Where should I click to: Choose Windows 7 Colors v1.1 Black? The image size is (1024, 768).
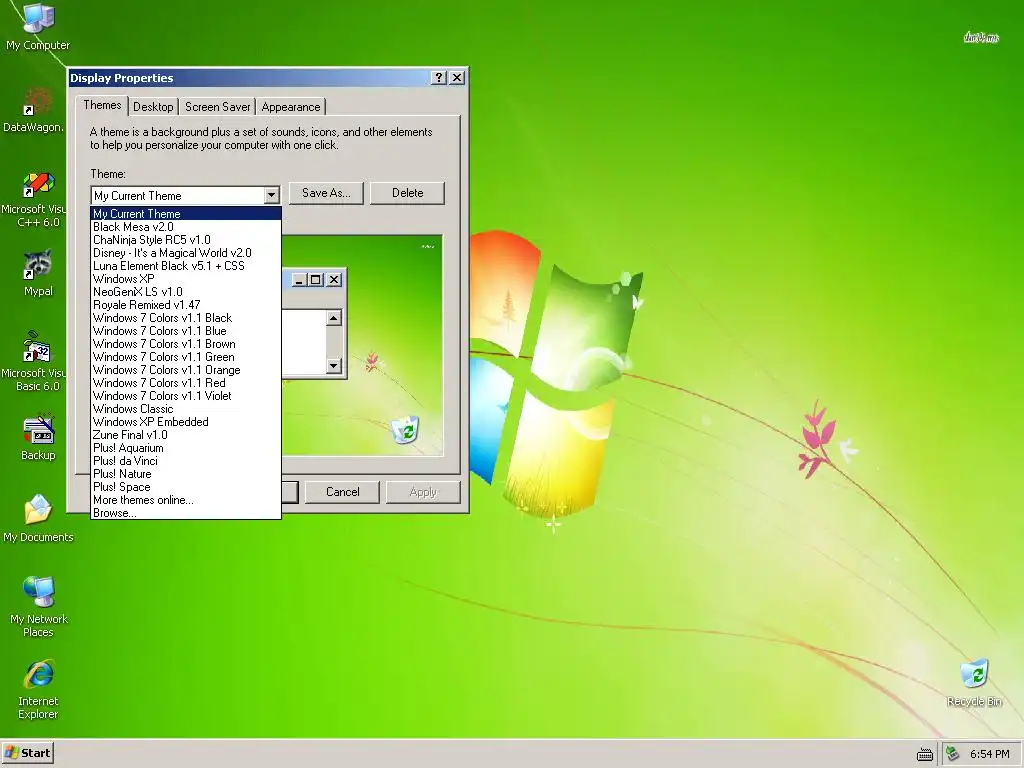186,318
